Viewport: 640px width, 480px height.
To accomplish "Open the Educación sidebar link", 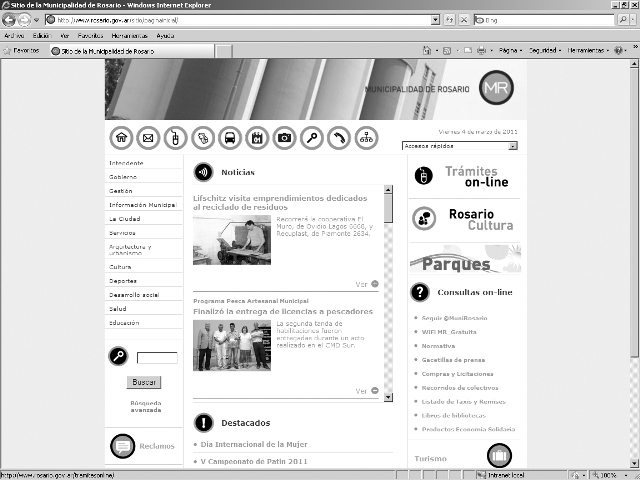I will coord(124,323).
